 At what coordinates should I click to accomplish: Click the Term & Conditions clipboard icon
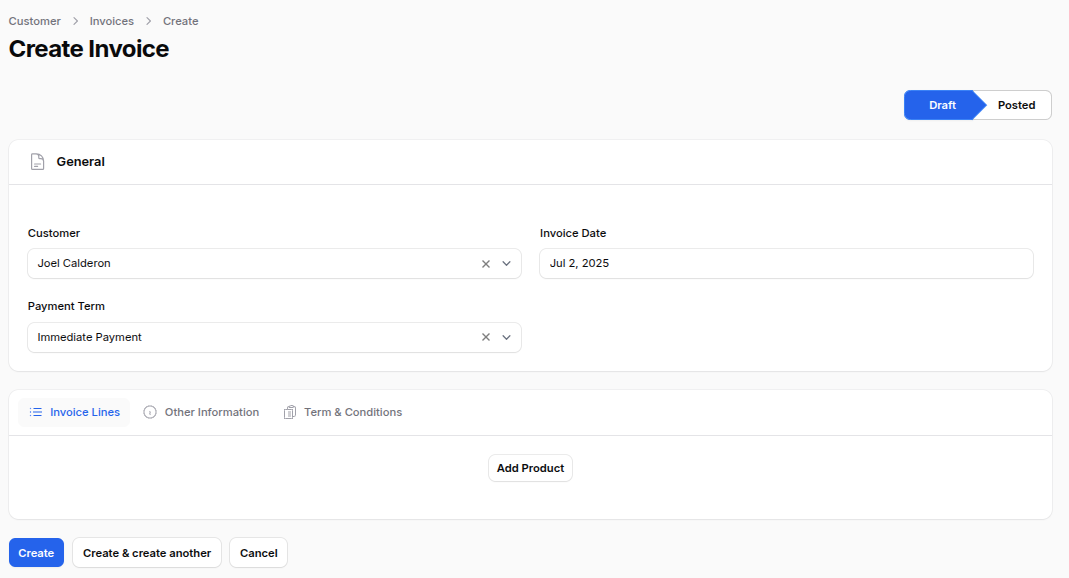[x=290, y=412]
